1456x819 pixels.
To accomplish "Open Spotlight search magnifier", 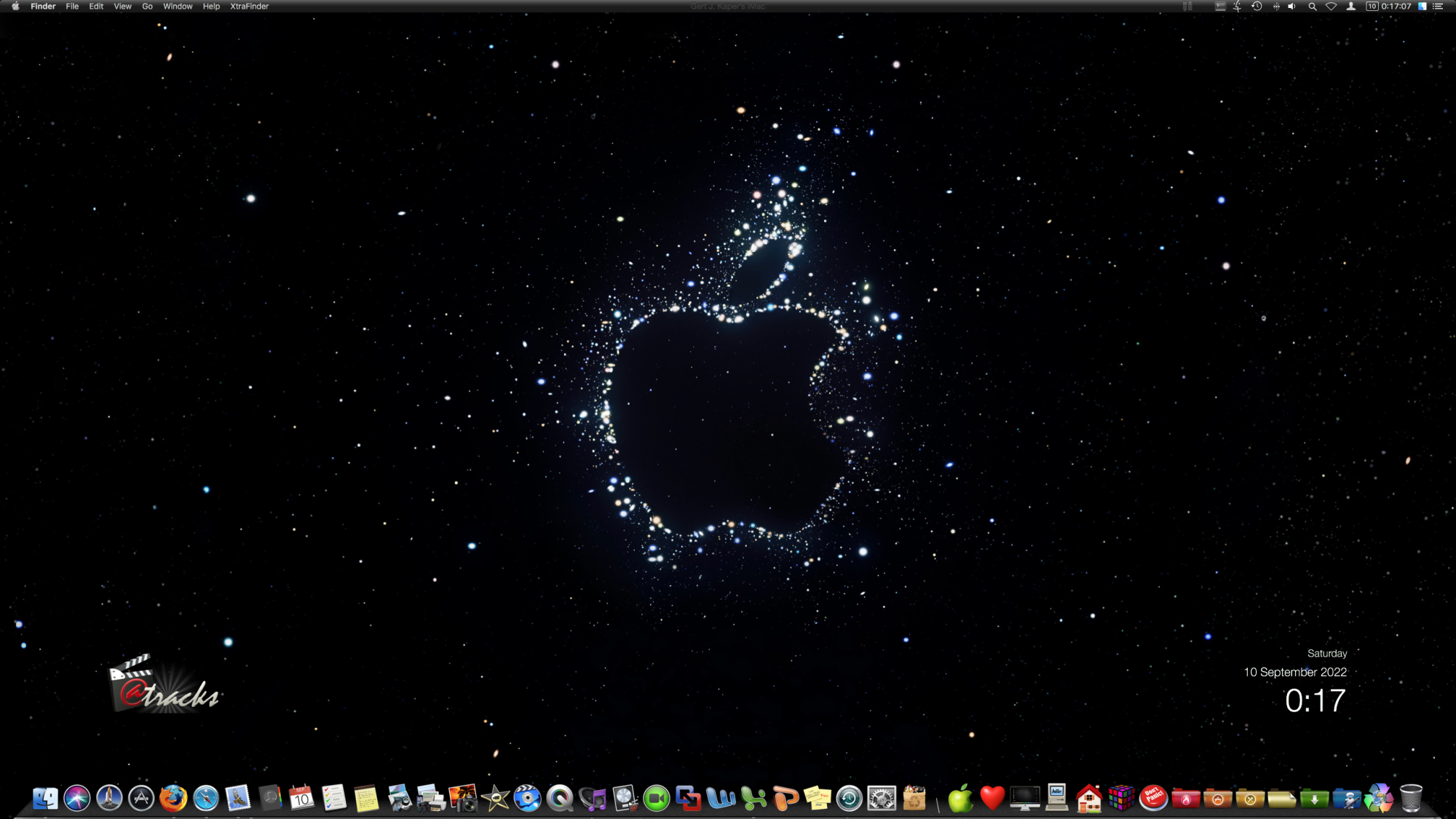I will tap(1312, 7).
